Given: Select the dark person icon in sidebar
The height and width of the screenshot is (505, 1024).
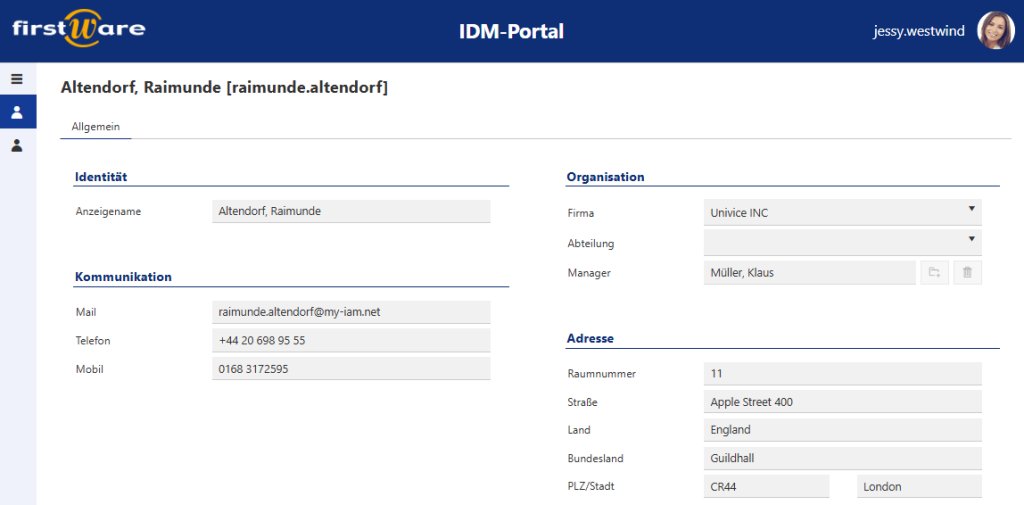Looking at the screenshot, I should (x=17, y=145).
